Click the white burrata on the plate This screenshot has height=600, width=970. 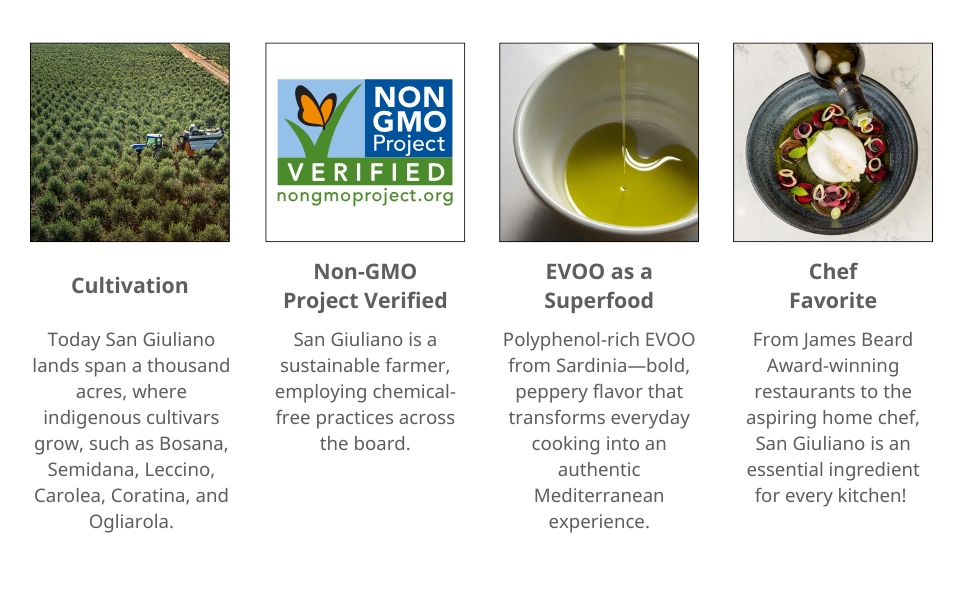click(x=835, y=155)
